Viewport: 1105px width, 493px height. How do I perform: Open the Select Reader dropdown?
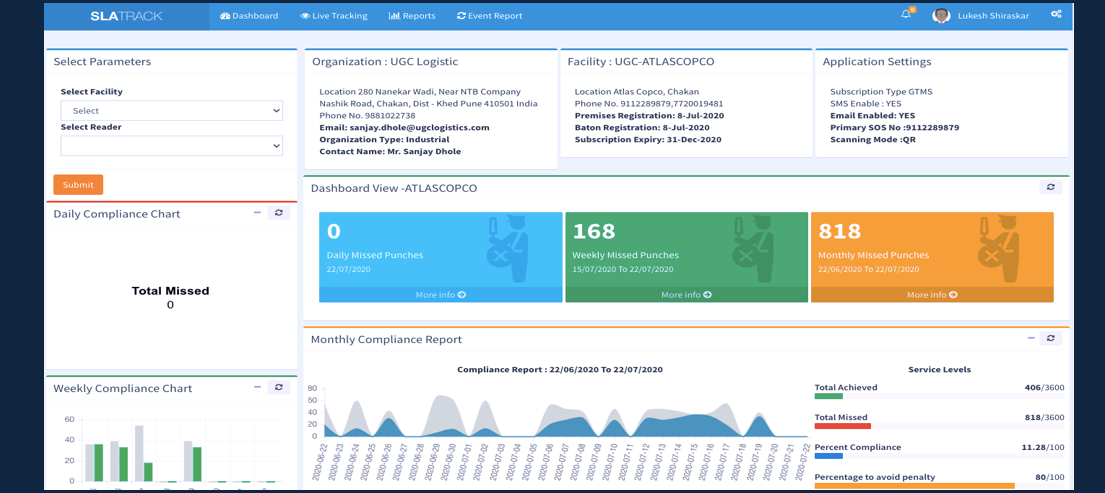pyautogui.click(x=171, y=146)
